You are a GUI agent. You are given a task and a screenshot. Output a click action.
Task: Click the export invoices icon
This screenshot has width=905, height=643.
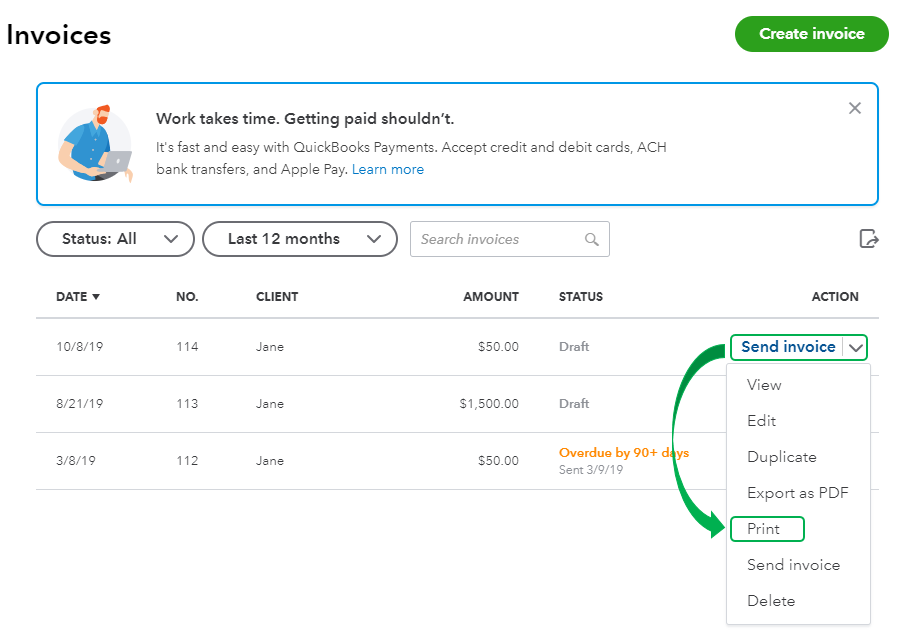pyautogui.click(x=869, y=239)
